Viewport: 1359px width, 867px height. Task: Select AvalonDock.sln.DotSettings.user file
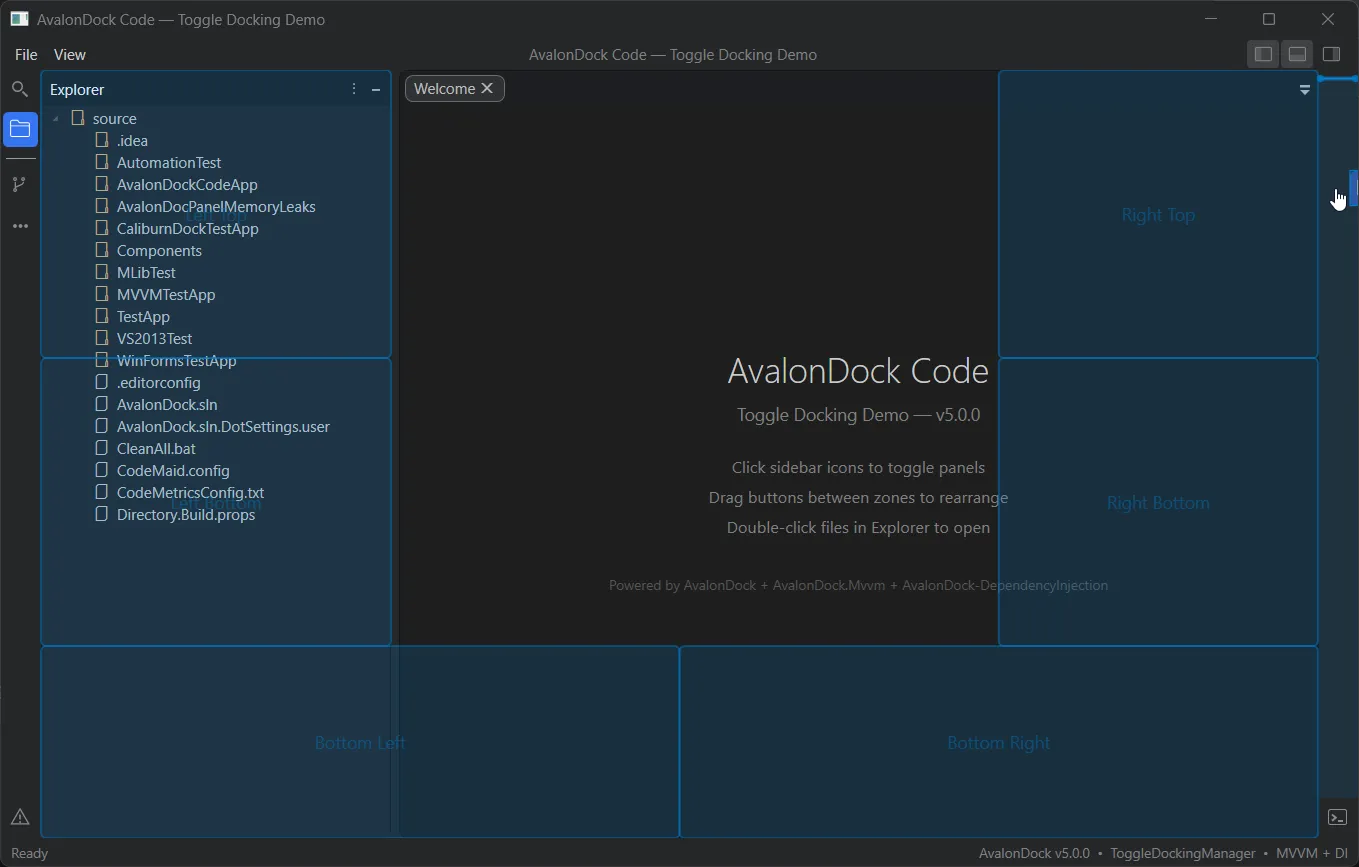pyautogui.click(x=223, y=426)
